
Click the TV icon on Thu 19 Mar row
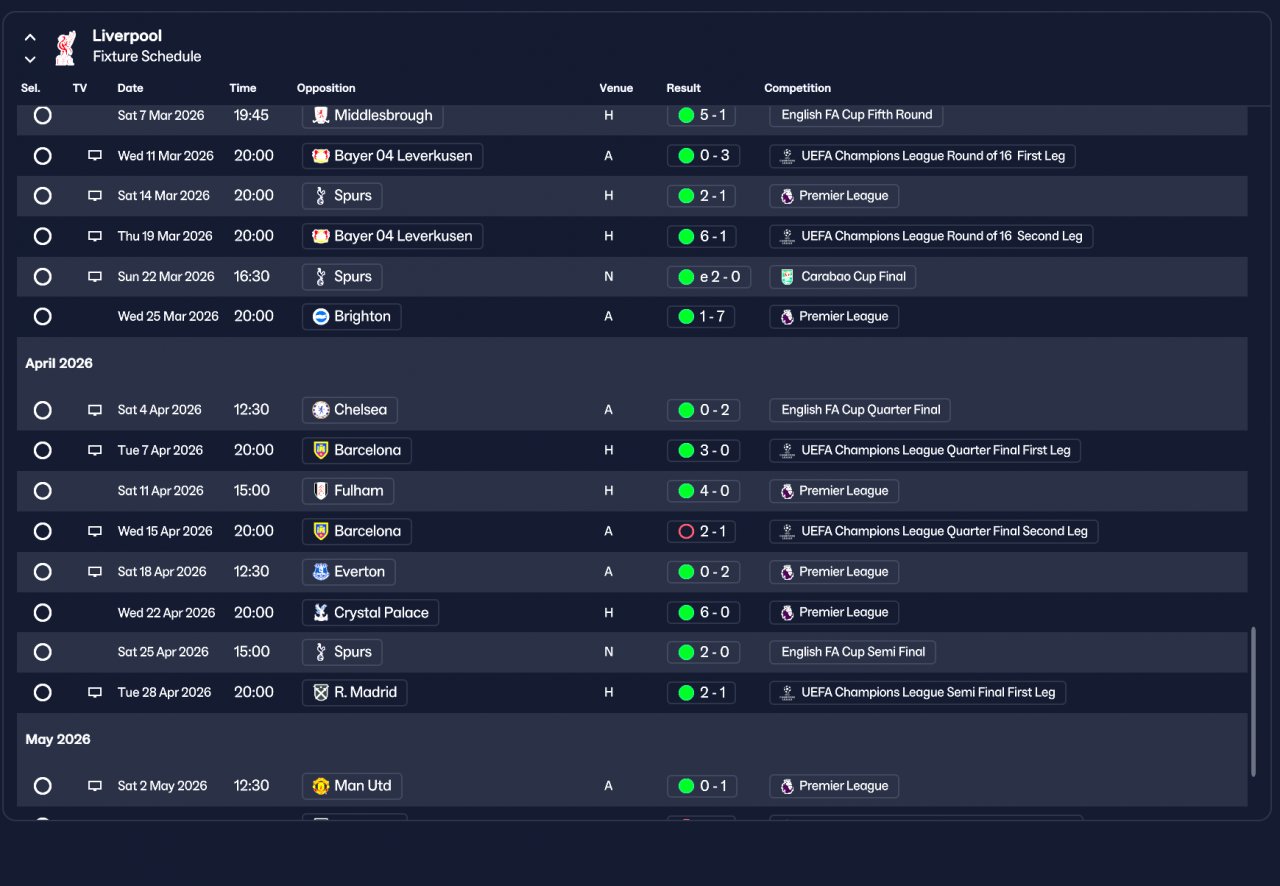click(x=95, y=237)
